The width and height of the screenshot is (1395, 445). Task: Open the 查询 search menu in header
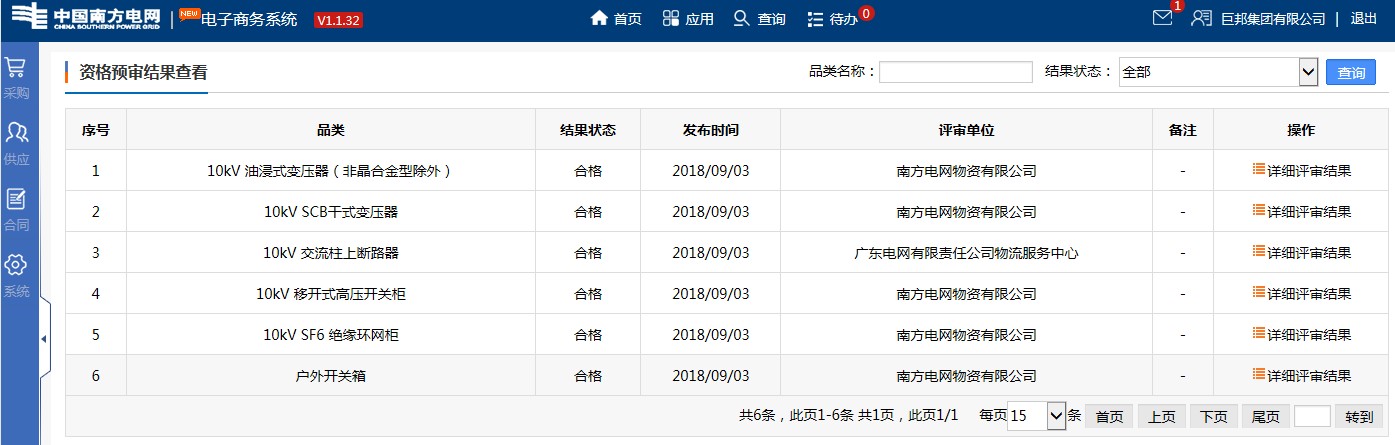759,19
